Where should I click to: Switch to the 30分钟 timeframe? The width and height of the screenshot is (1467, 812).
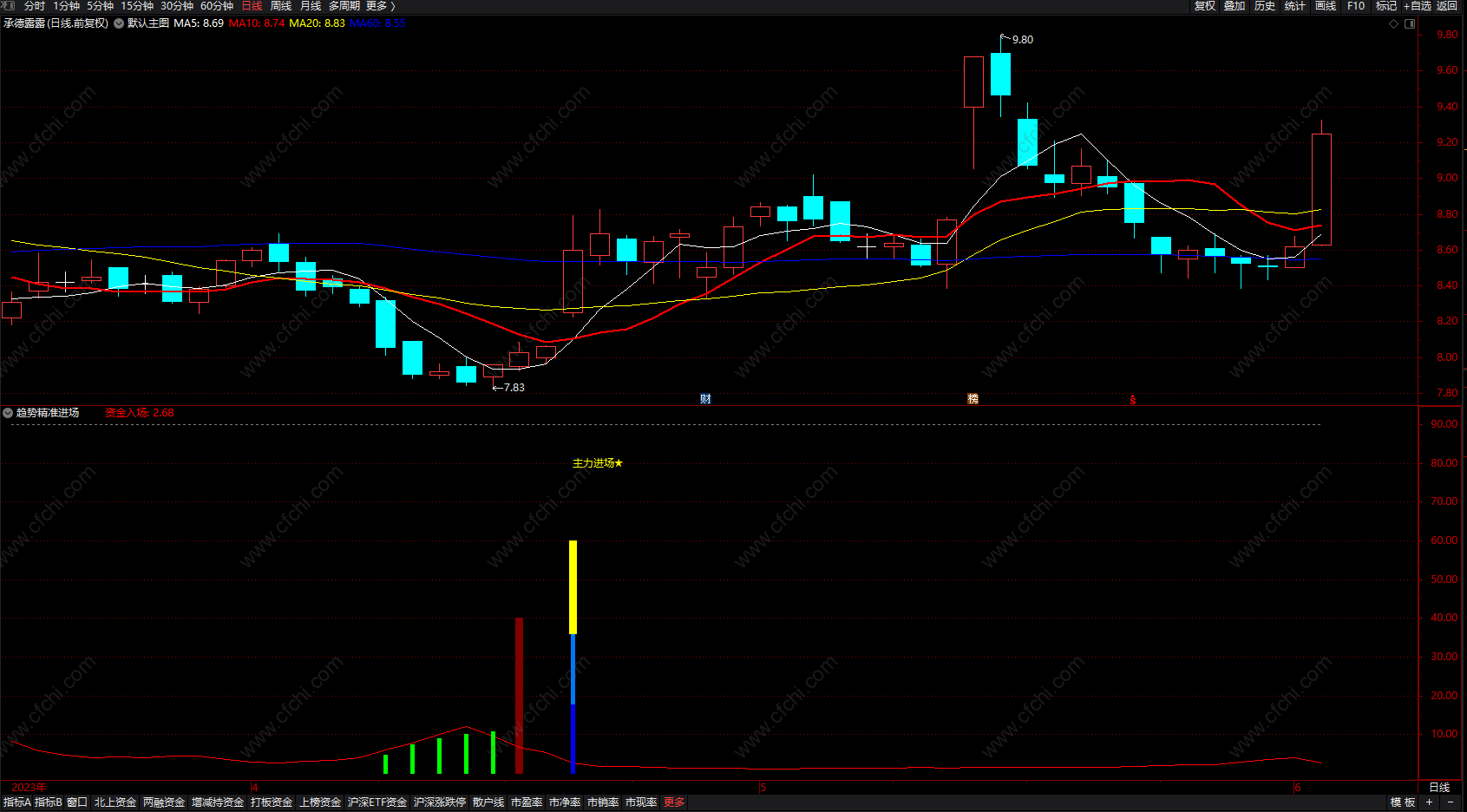pos(177,6)
